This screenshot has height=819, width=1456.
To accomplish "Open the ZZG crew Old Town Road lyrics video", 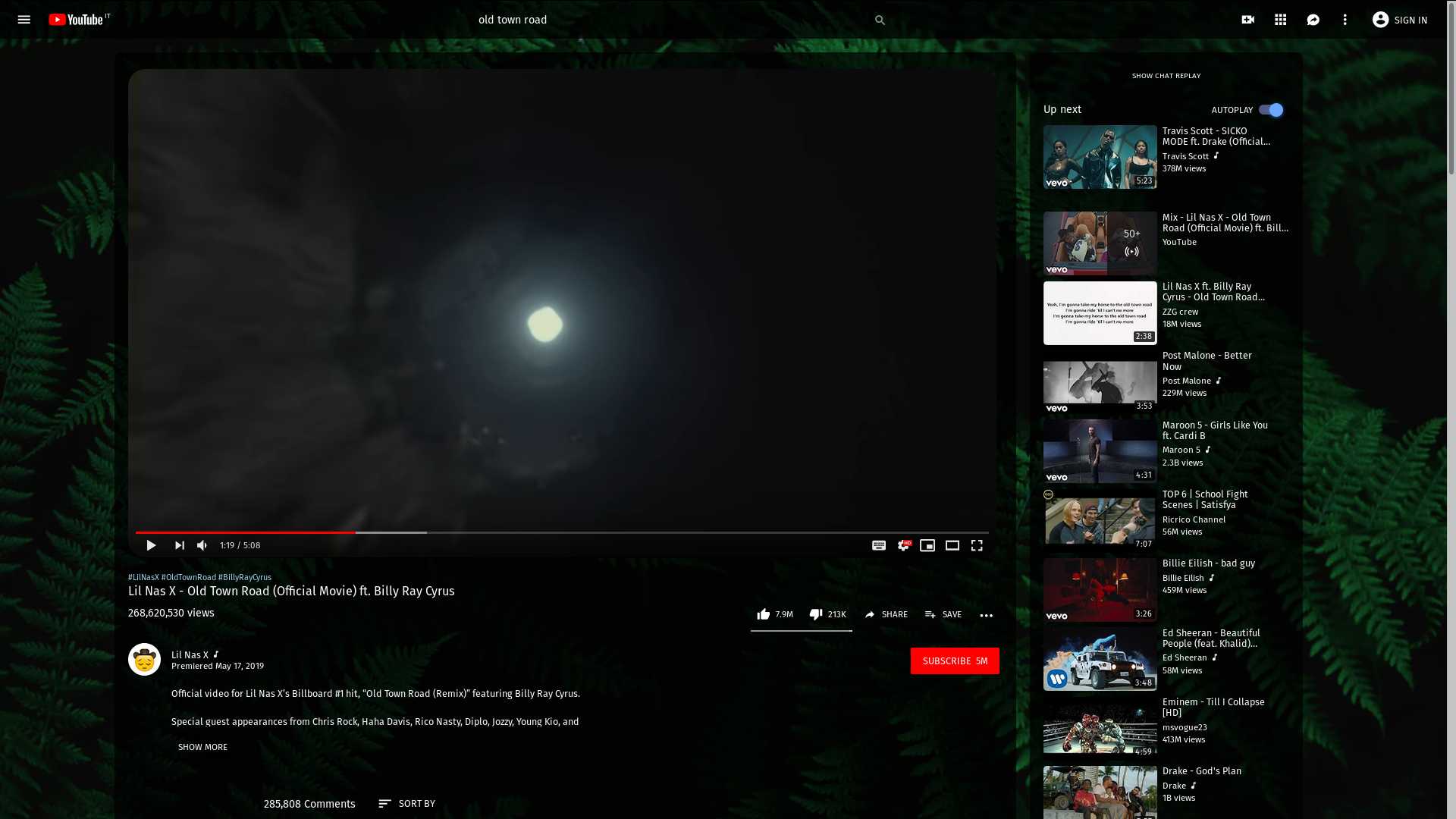I will click(1100, 313).
